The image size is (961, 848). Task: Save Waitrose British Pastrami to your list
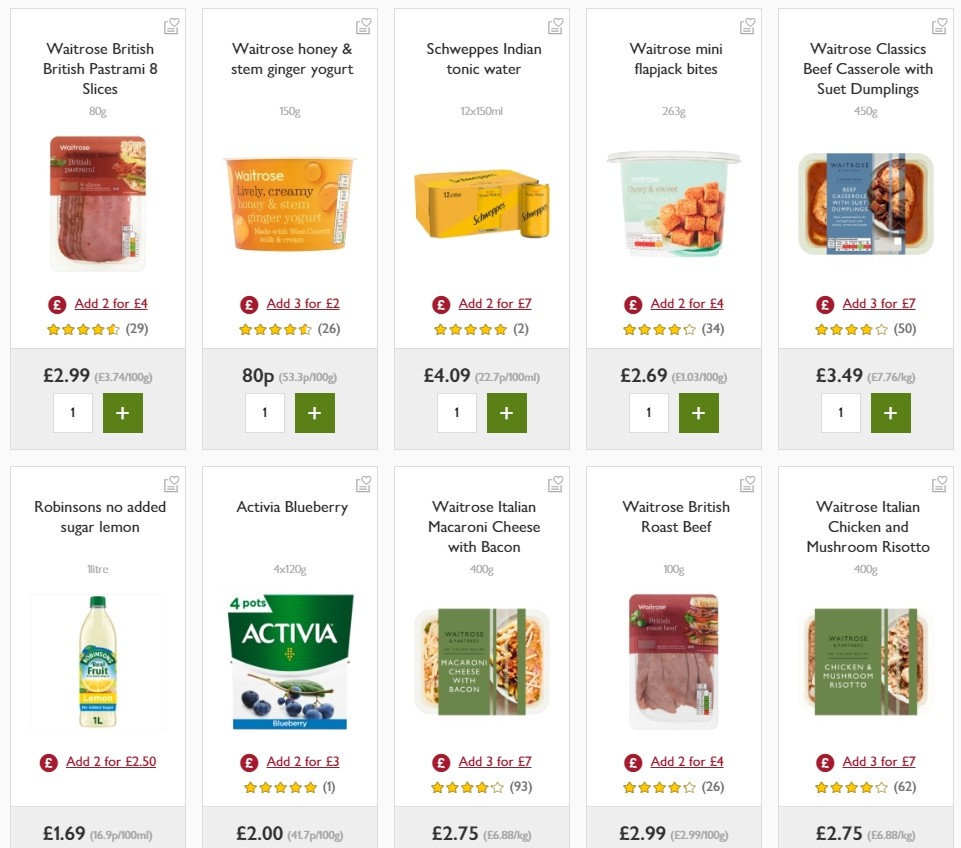tap(171, 25)
